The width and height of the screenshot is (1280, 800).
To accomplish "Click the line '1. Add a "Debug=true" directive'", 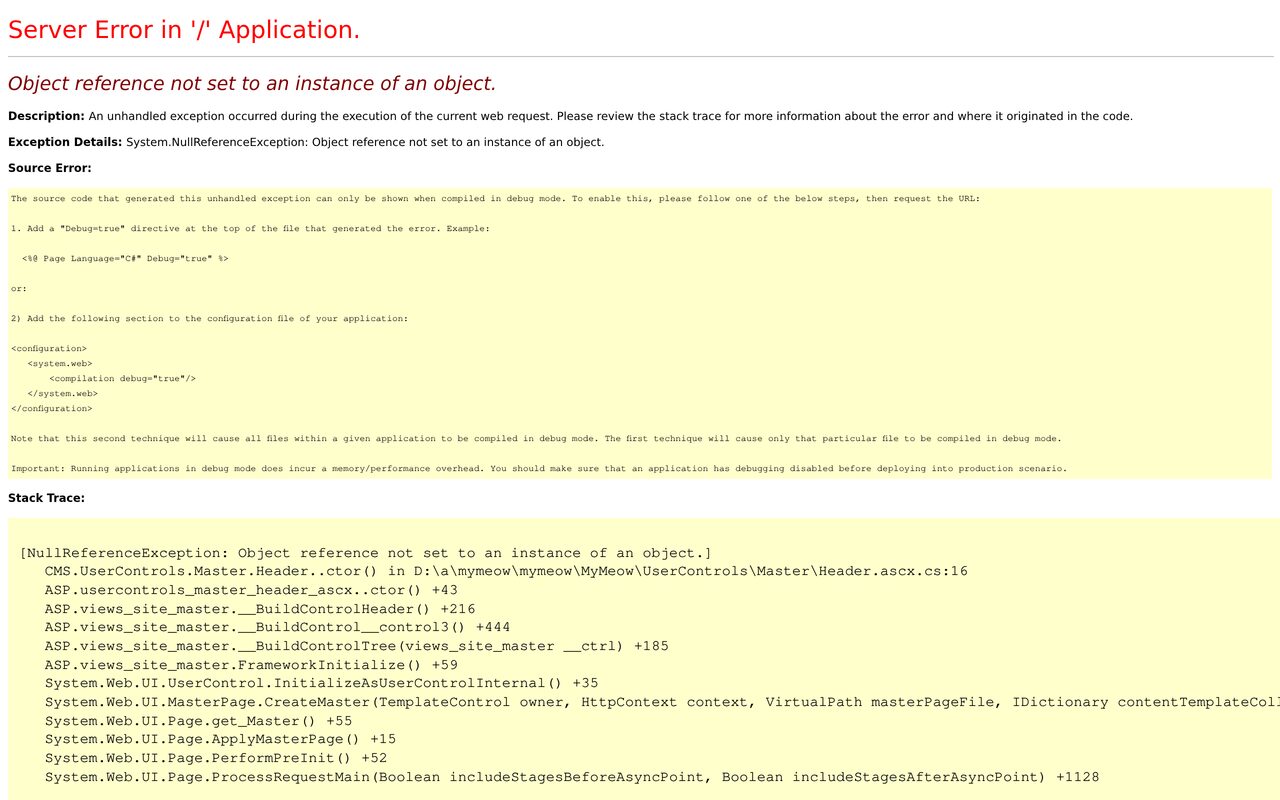I will click(x=251, y=229).
